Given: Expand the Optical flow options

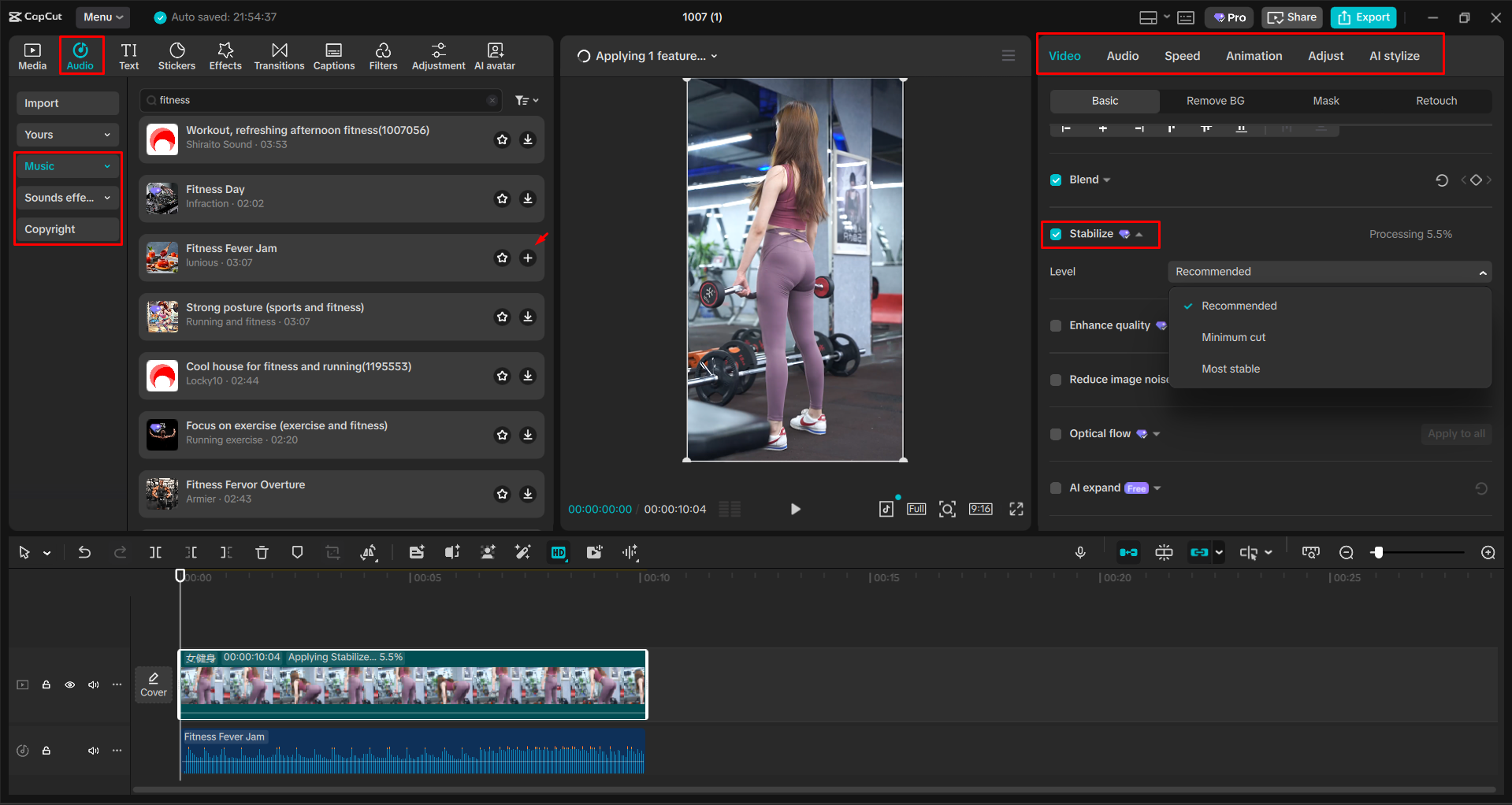Looking at the screenshot, I should pos(1157,434).
